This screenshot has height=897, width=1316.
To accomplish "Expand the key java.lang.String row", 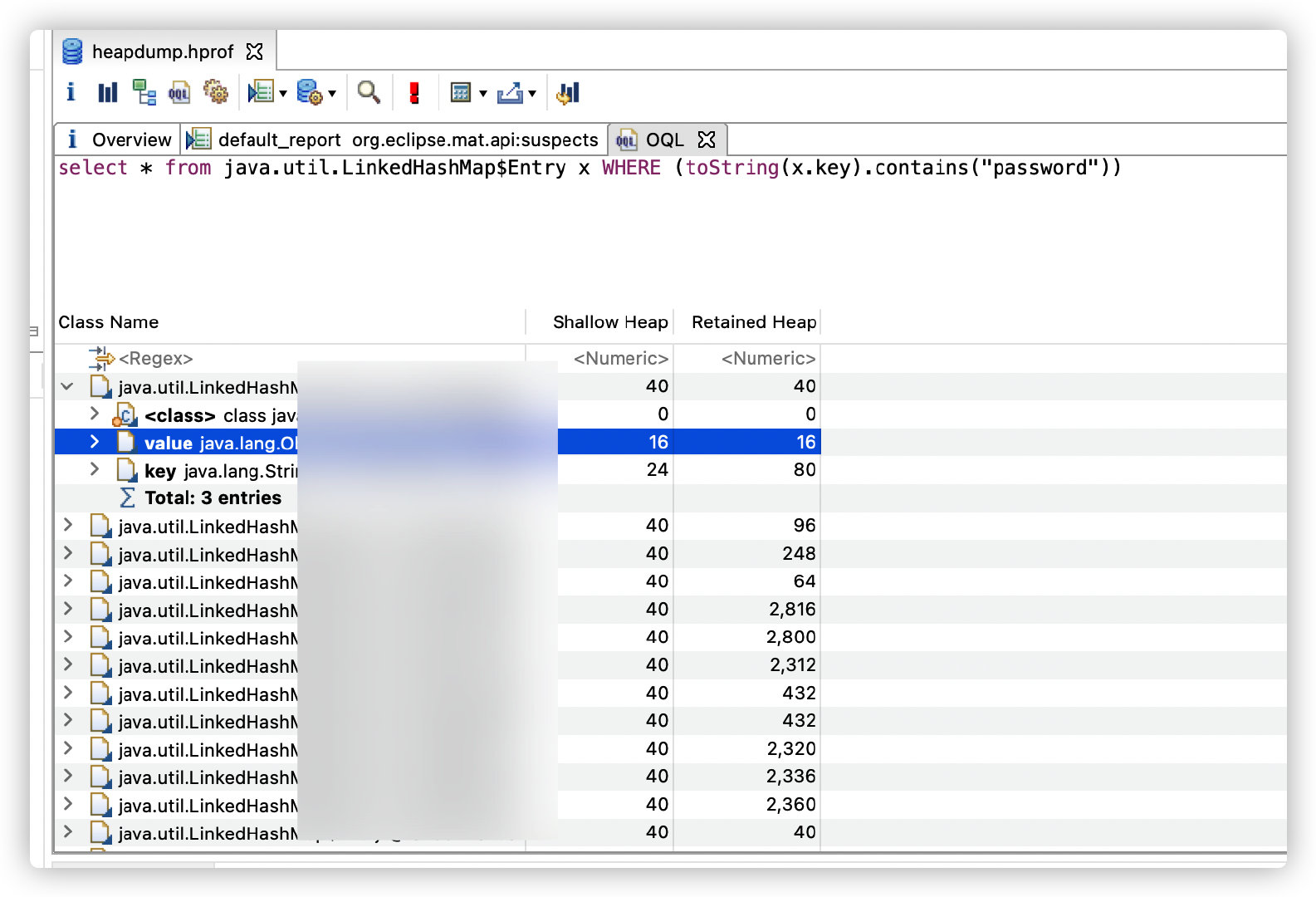I will click(95, 469).
